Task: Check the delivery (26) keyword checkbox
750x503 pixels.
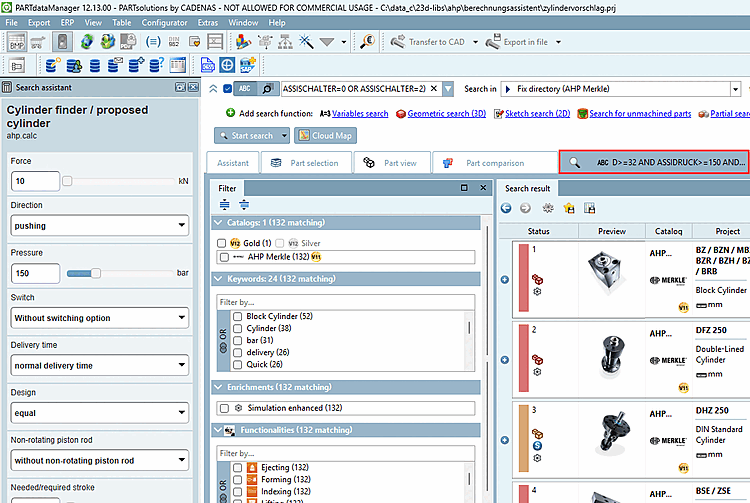Action: [x=238, y=352]
